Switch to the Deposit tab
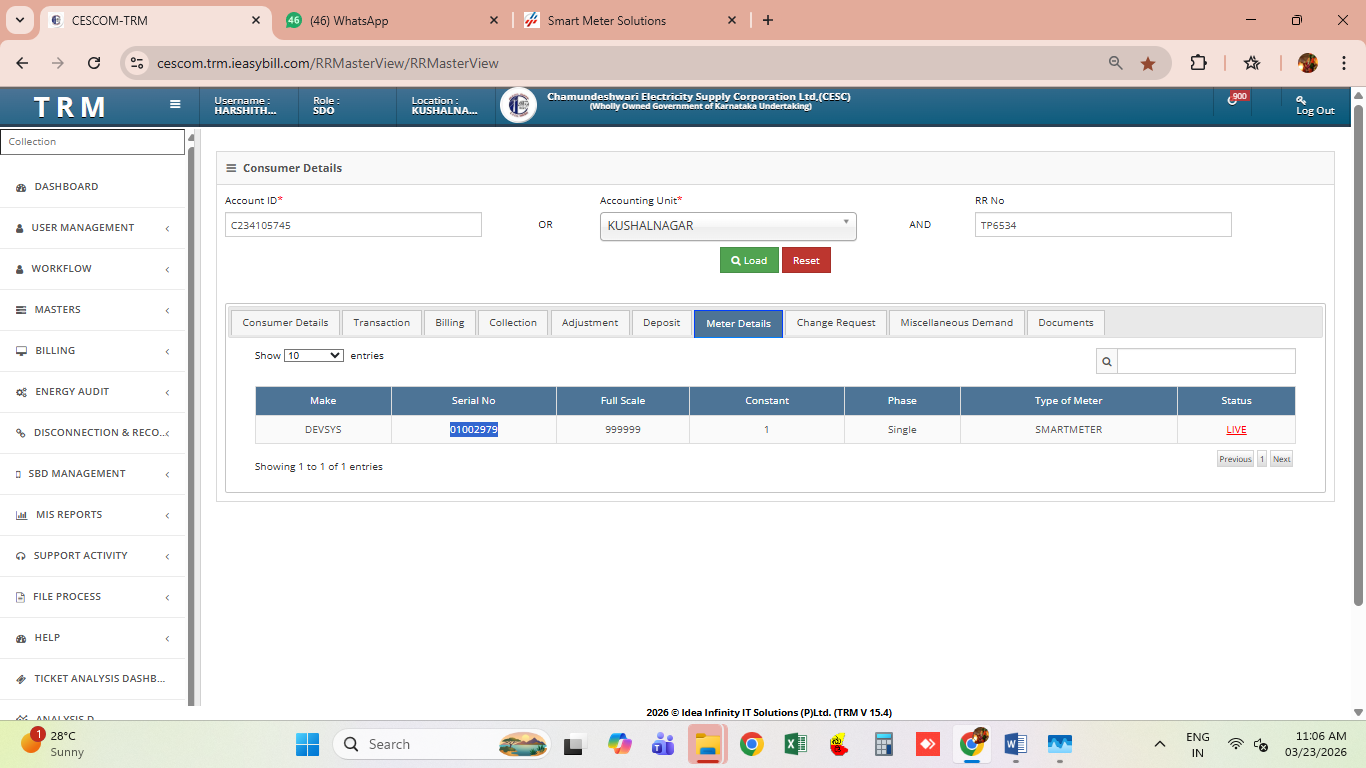This screenshot has height=768, width=1366. [661, 323]
